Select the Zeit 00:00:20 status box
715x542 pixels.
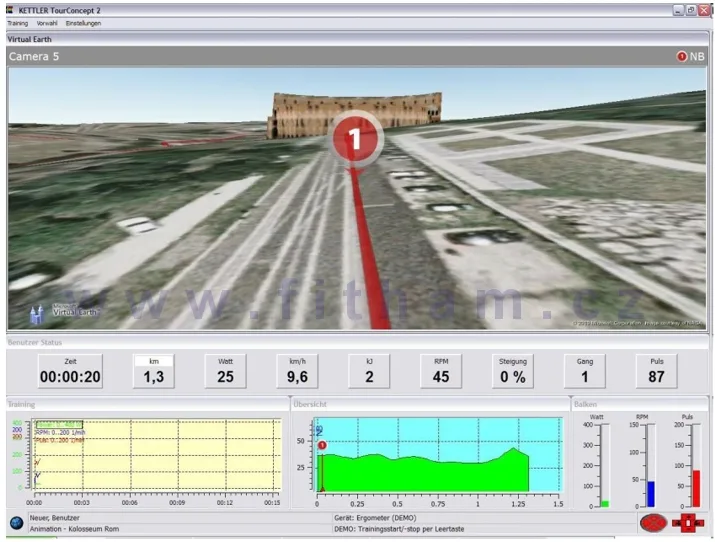click(x=70, y=371)
